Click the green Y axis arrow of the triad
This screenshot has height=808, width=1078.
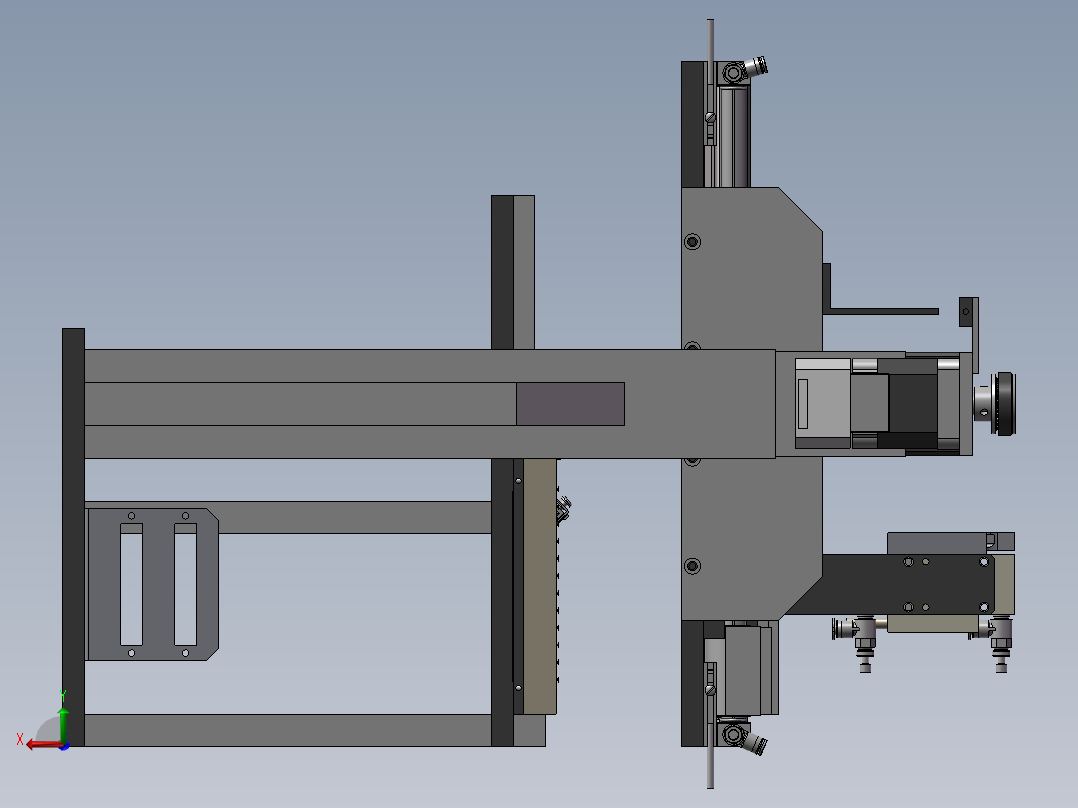[63, 724]
